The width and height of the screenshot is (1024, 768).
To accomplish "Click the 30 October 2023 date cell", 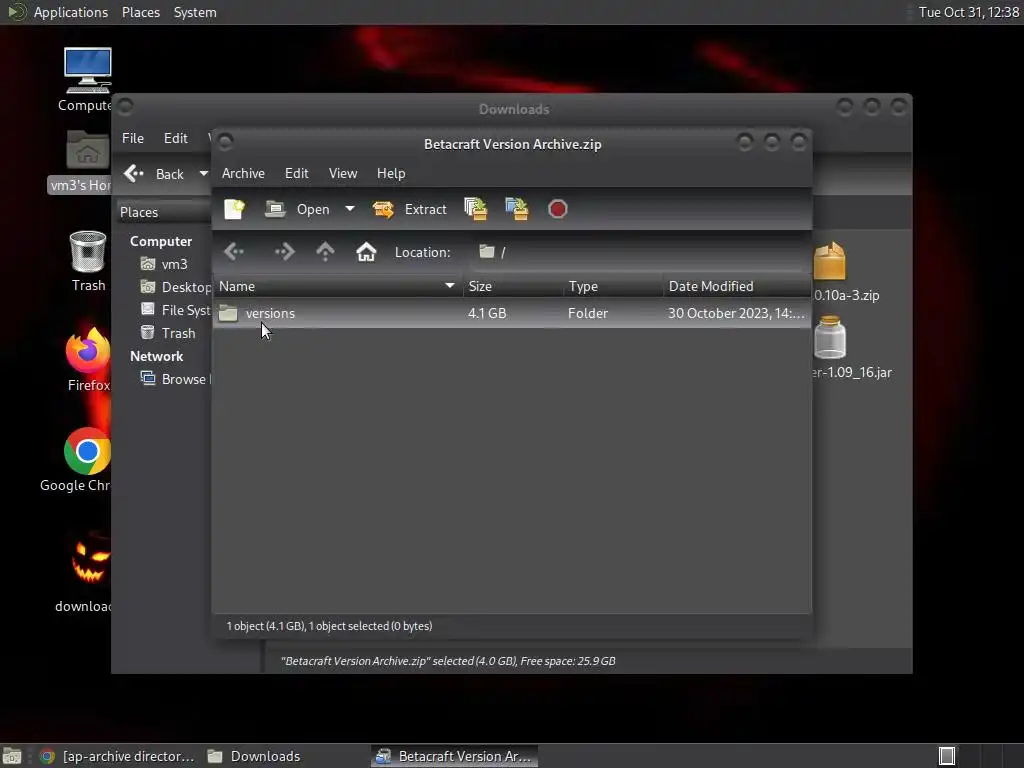I will pyautogui.click(x=736, y=313).
